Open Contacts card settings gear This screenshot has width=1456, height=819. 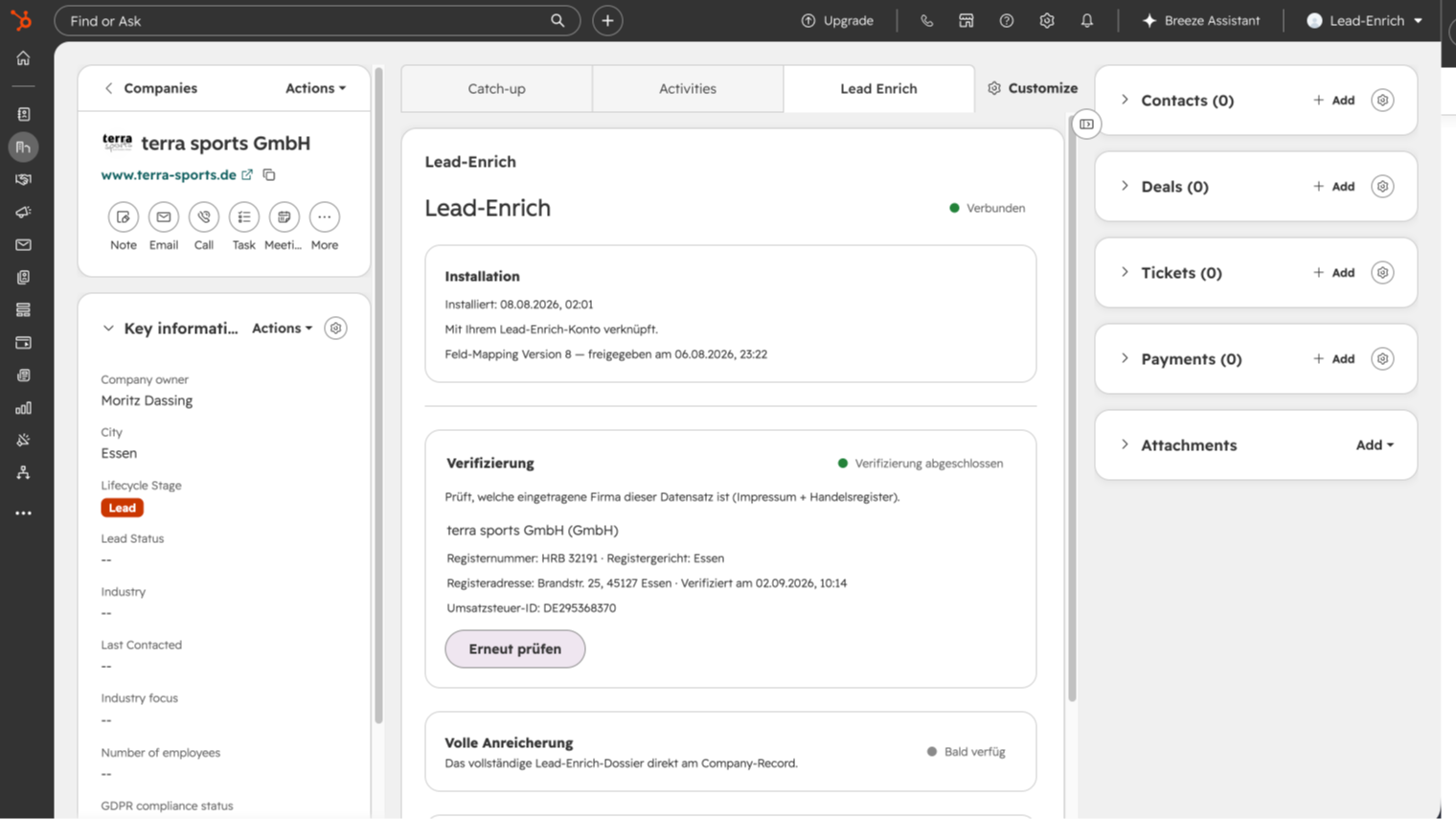(1382, 101)
